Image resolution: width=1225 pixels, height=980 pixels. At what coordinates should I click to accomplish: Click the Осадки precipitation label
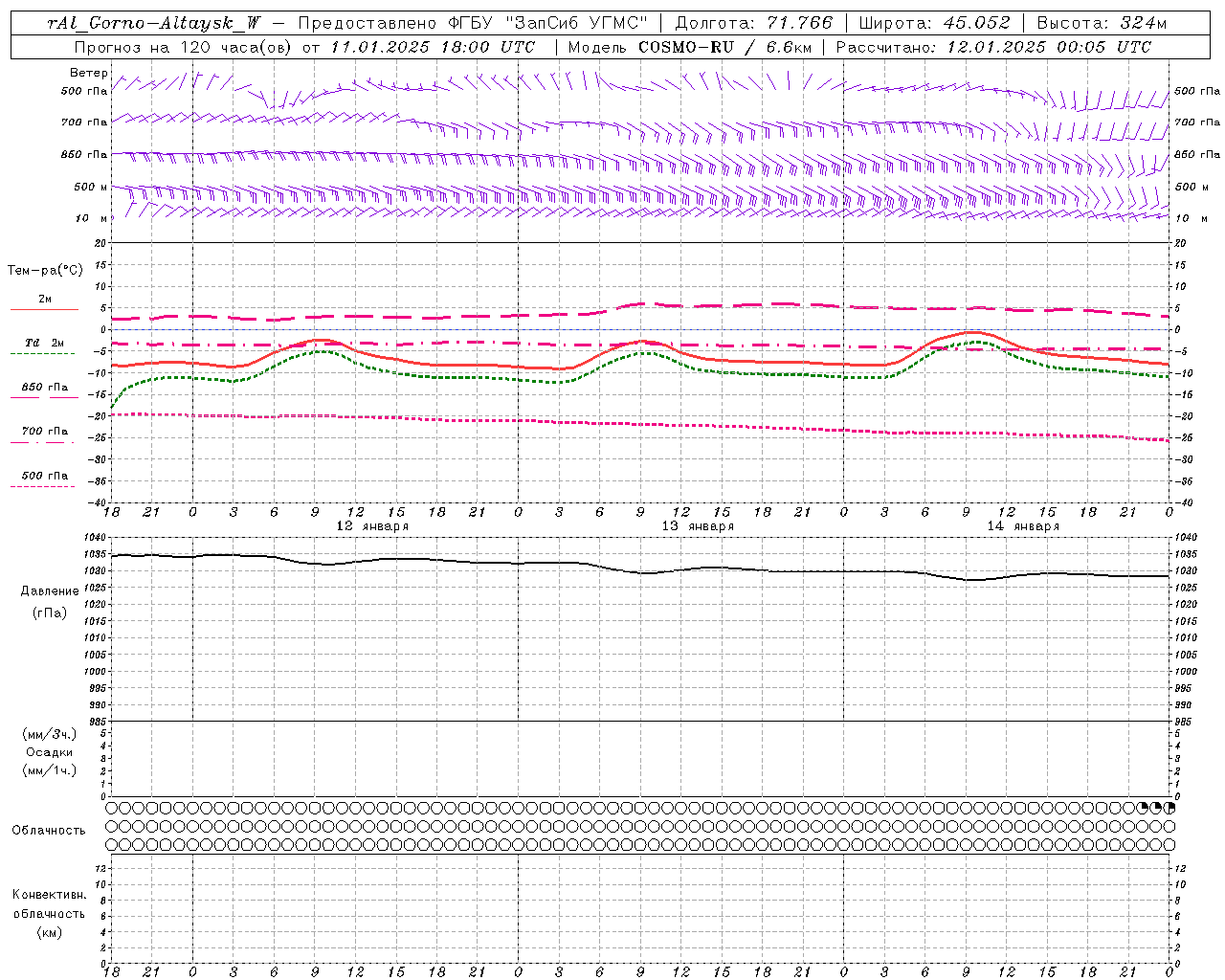[x=50, y=752]
